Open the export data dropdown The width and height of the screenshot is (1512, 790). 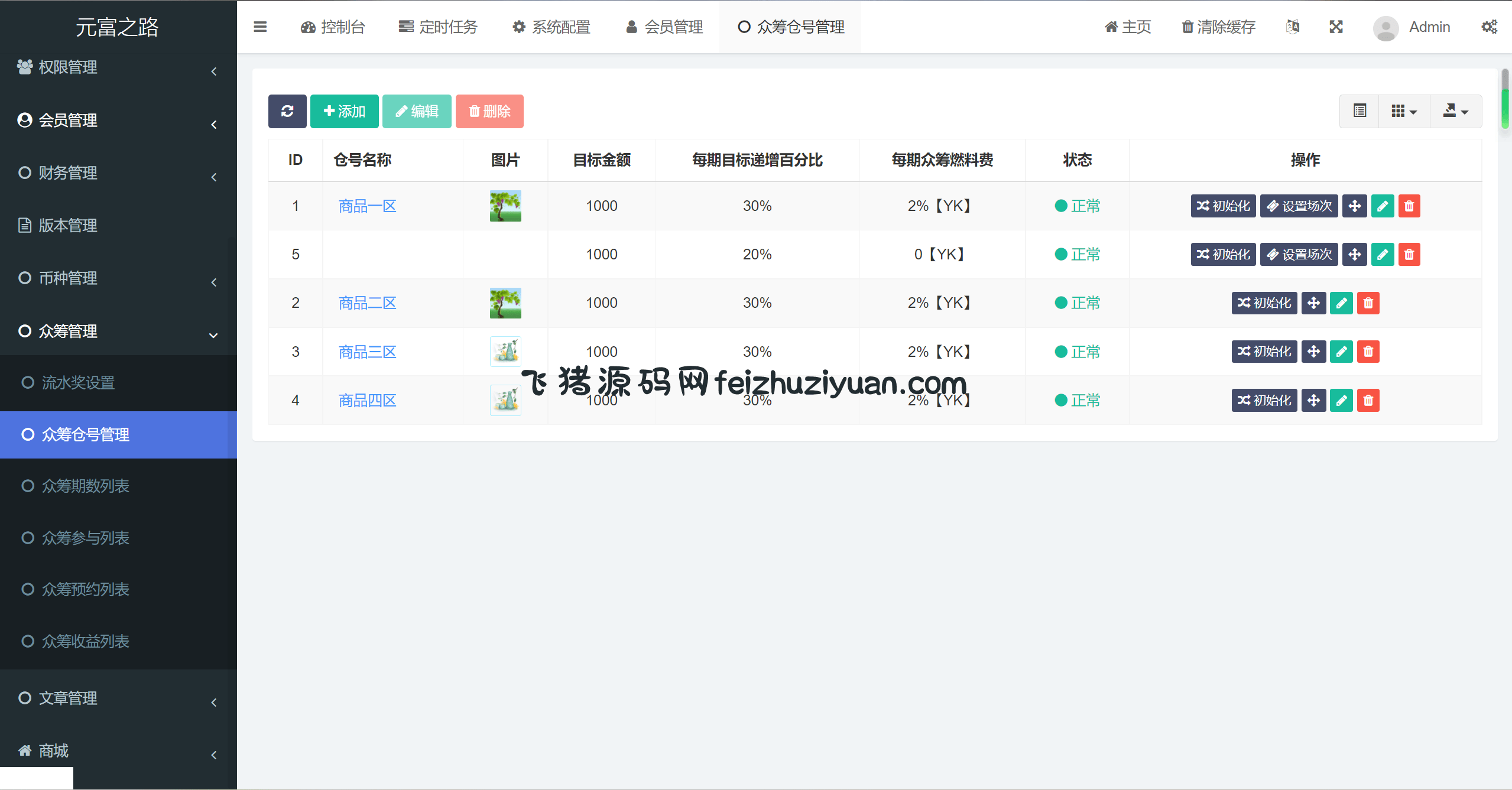click(1455, 111)
